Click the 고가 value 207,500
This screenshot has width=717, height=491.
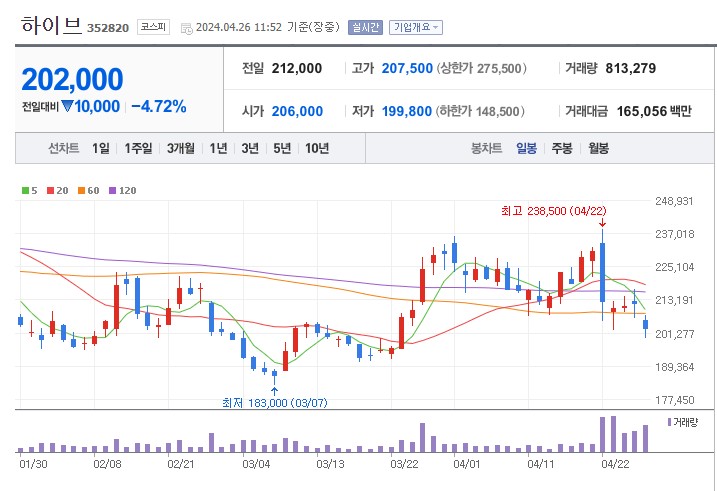click(x=407, y=69)
